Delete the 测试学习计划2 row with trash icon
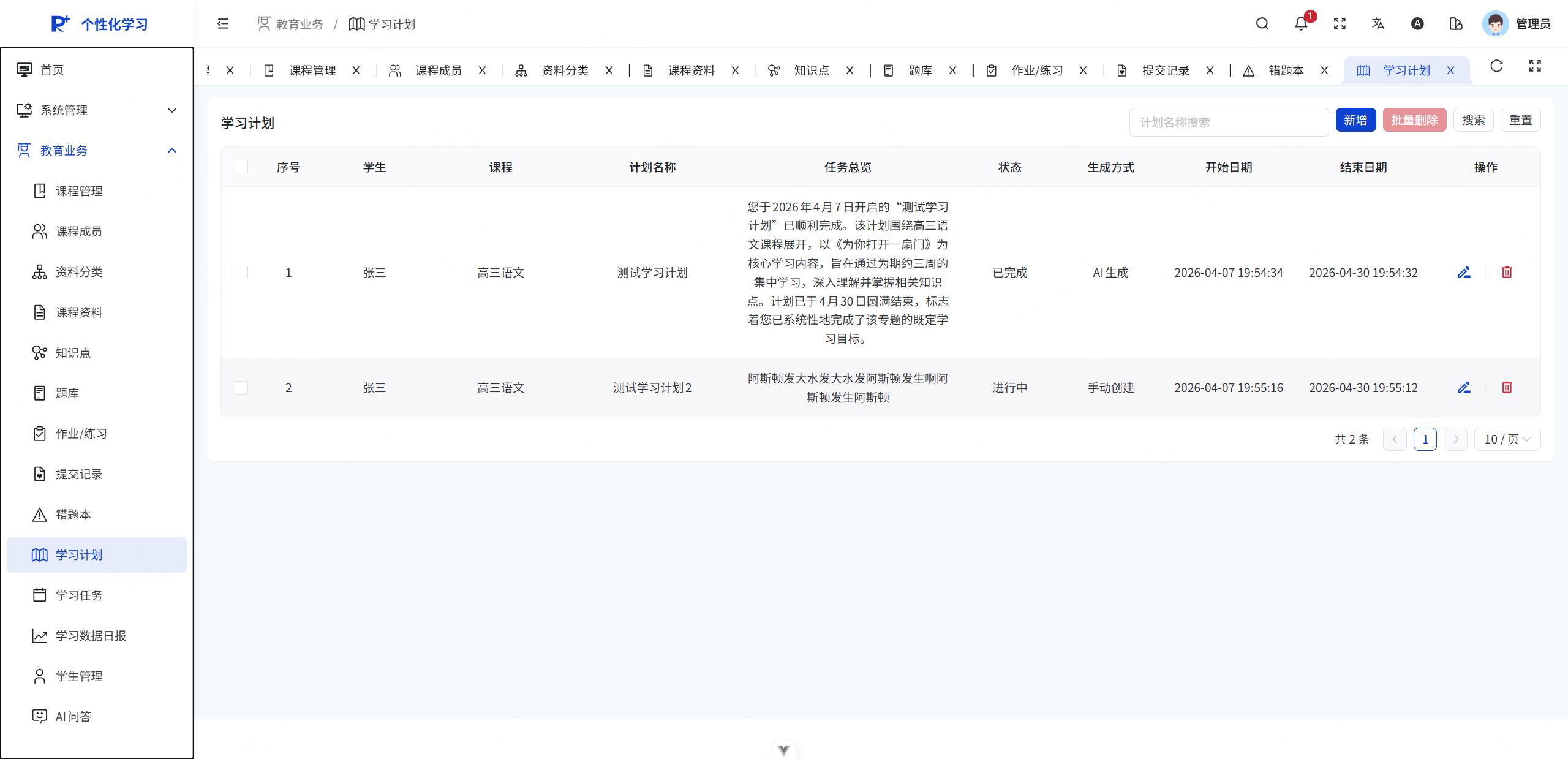Viewport: 1568px width, 759px height. (x=1507, y=388)
